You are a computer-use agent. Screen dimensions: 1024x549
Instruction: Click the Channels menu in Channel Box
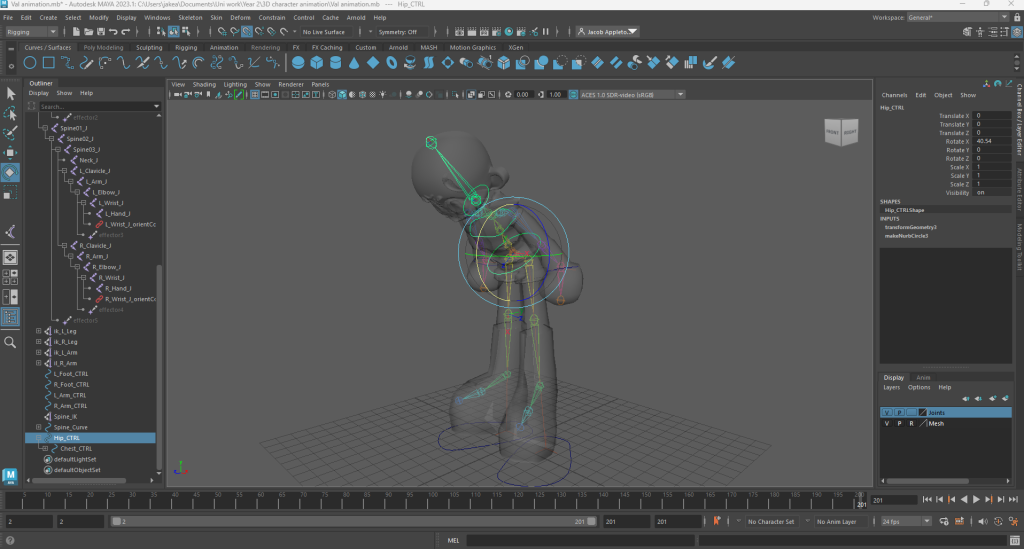point(894,95)
